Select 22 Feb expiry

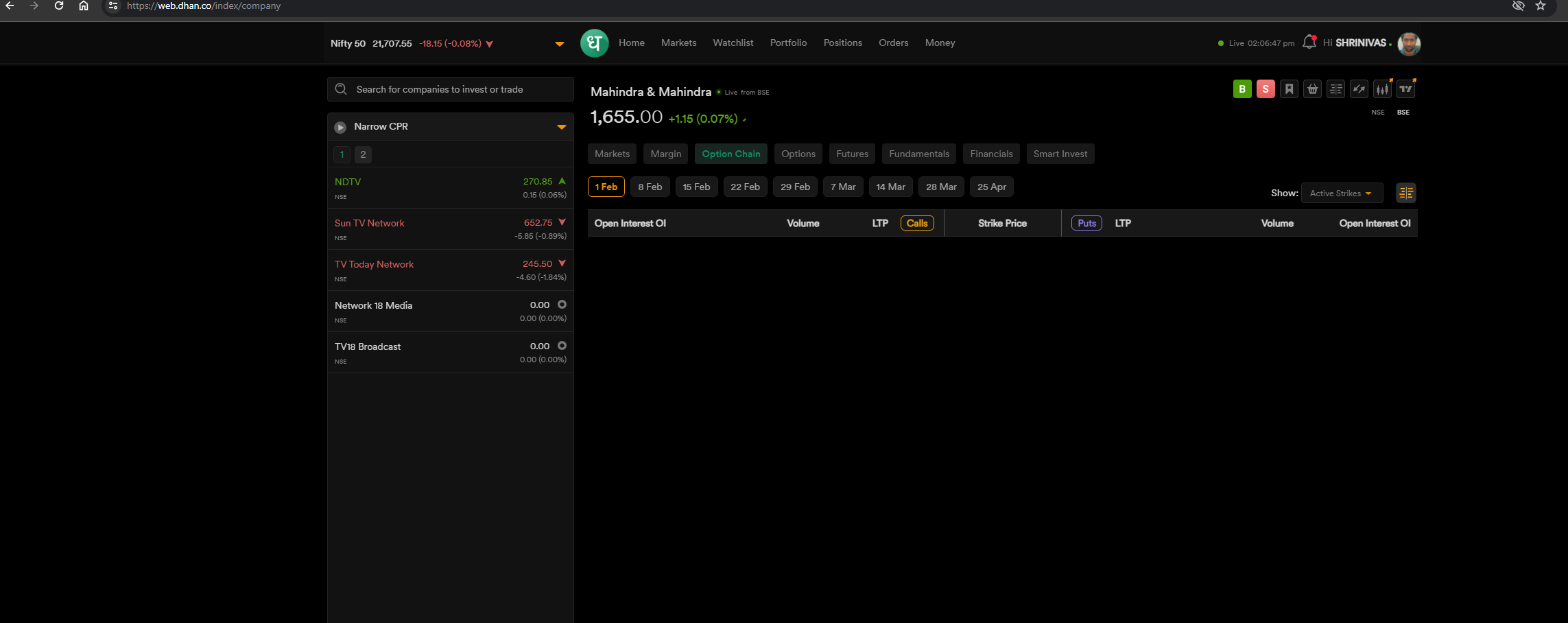point(745,187)
